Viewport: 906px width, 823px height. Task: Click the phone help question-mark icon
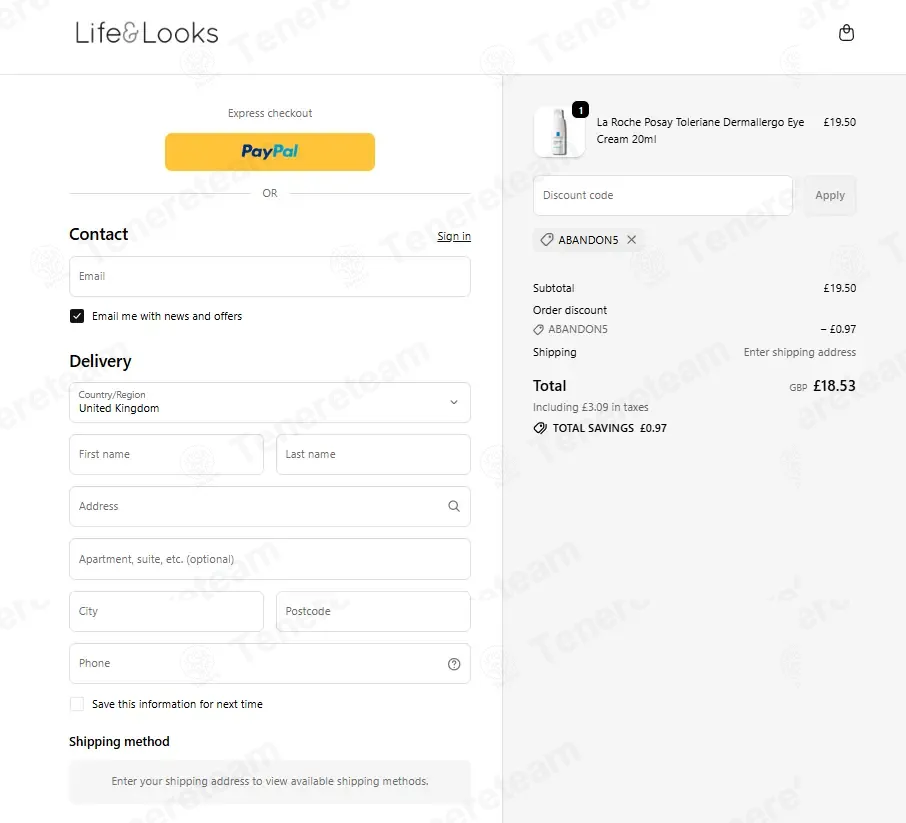(x=454, y=664)
